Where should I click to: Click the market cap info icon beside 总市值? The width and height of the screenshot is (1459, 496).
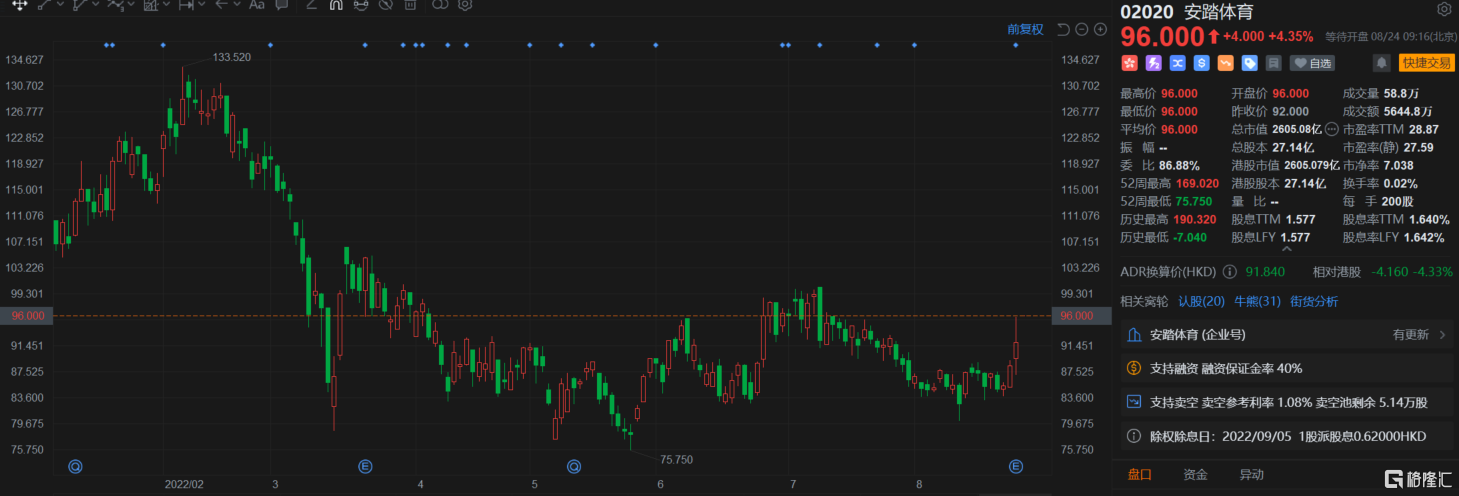[1331, 129]
